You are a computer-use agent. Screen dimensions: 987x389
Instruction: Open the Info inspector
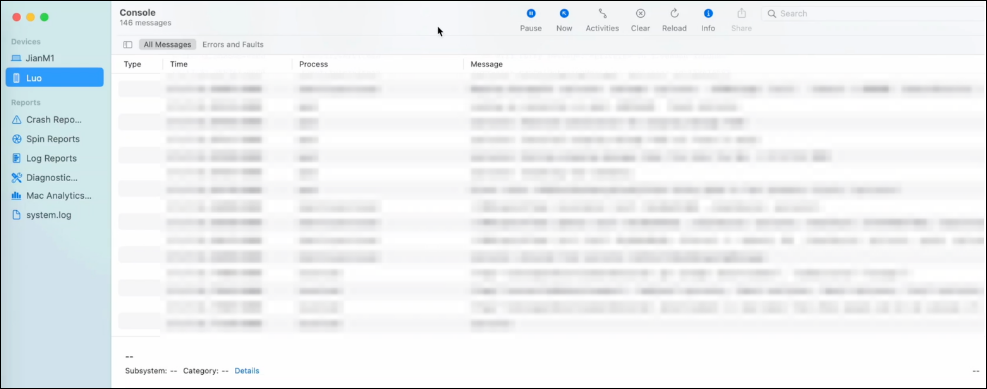point(708,20)
